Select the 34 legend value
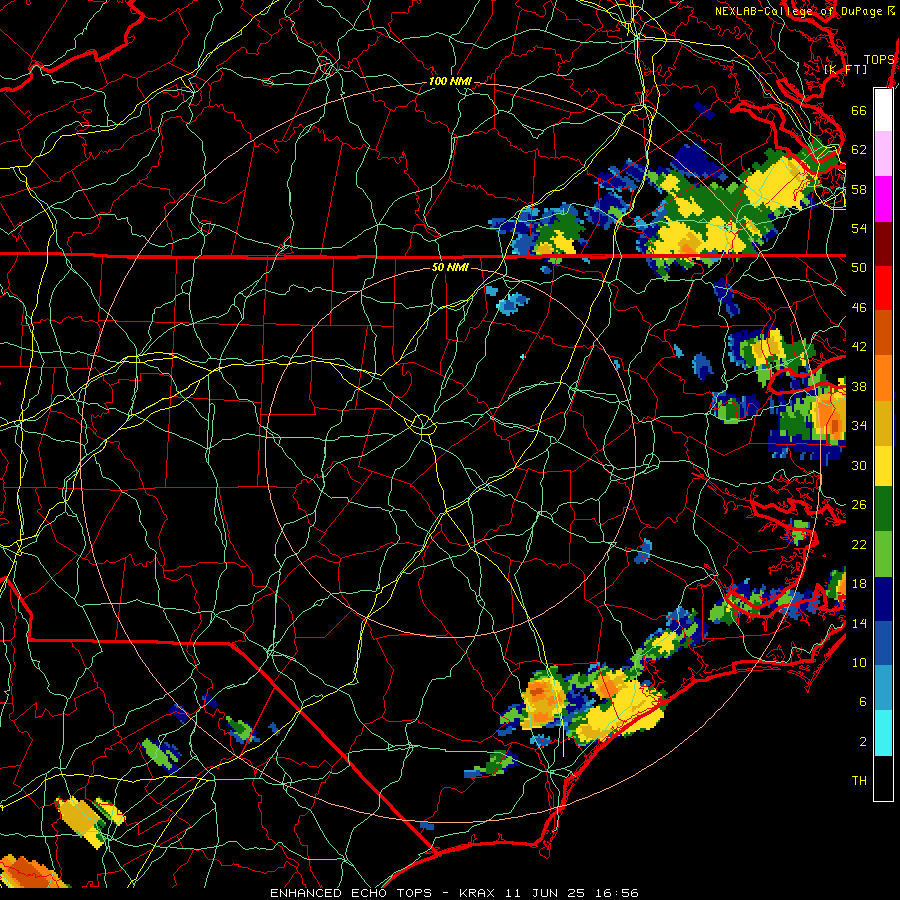This screenshot has height=900, width=900. tap(859, 426)
